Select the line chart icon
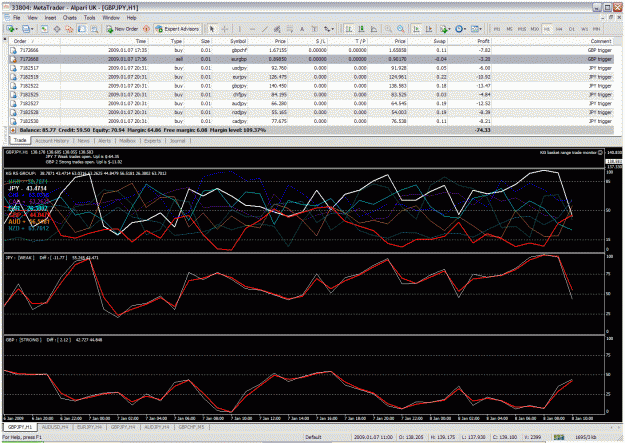The width and height of the screenshot is (625, 443). pos(374,29)
